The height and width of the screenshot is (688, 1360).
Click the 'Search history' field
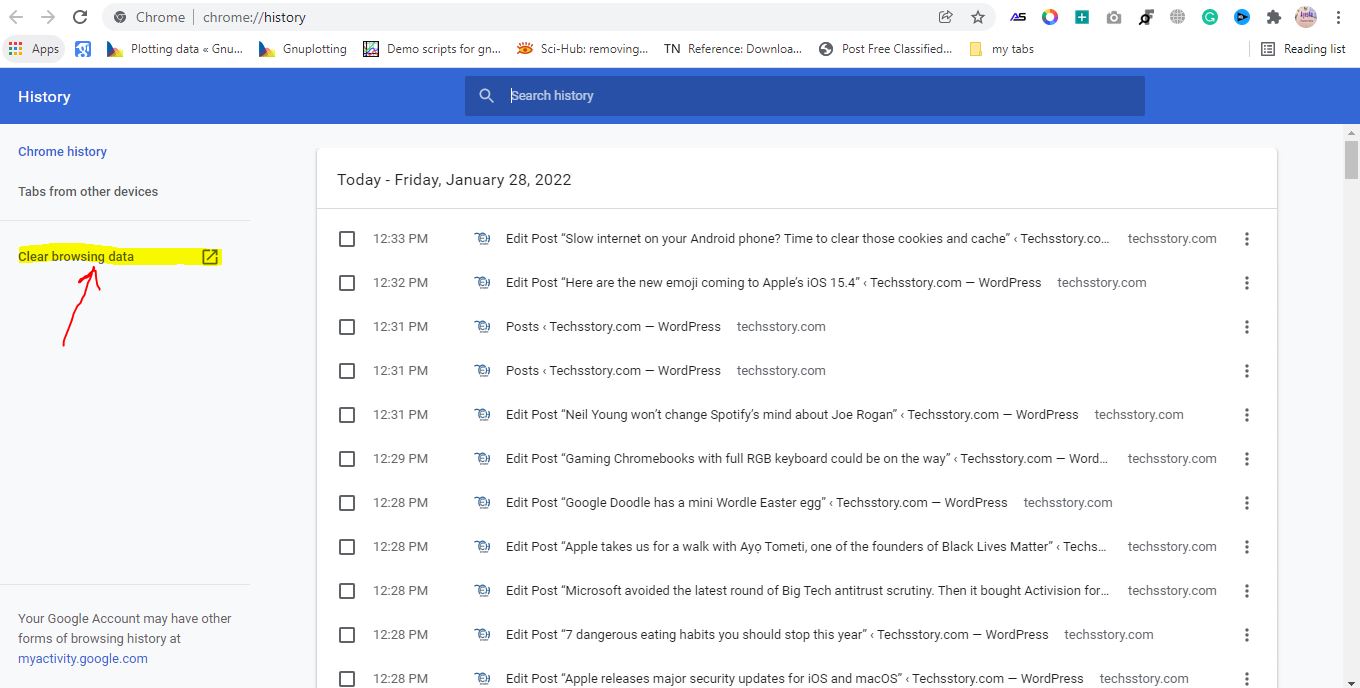[805, 96]
